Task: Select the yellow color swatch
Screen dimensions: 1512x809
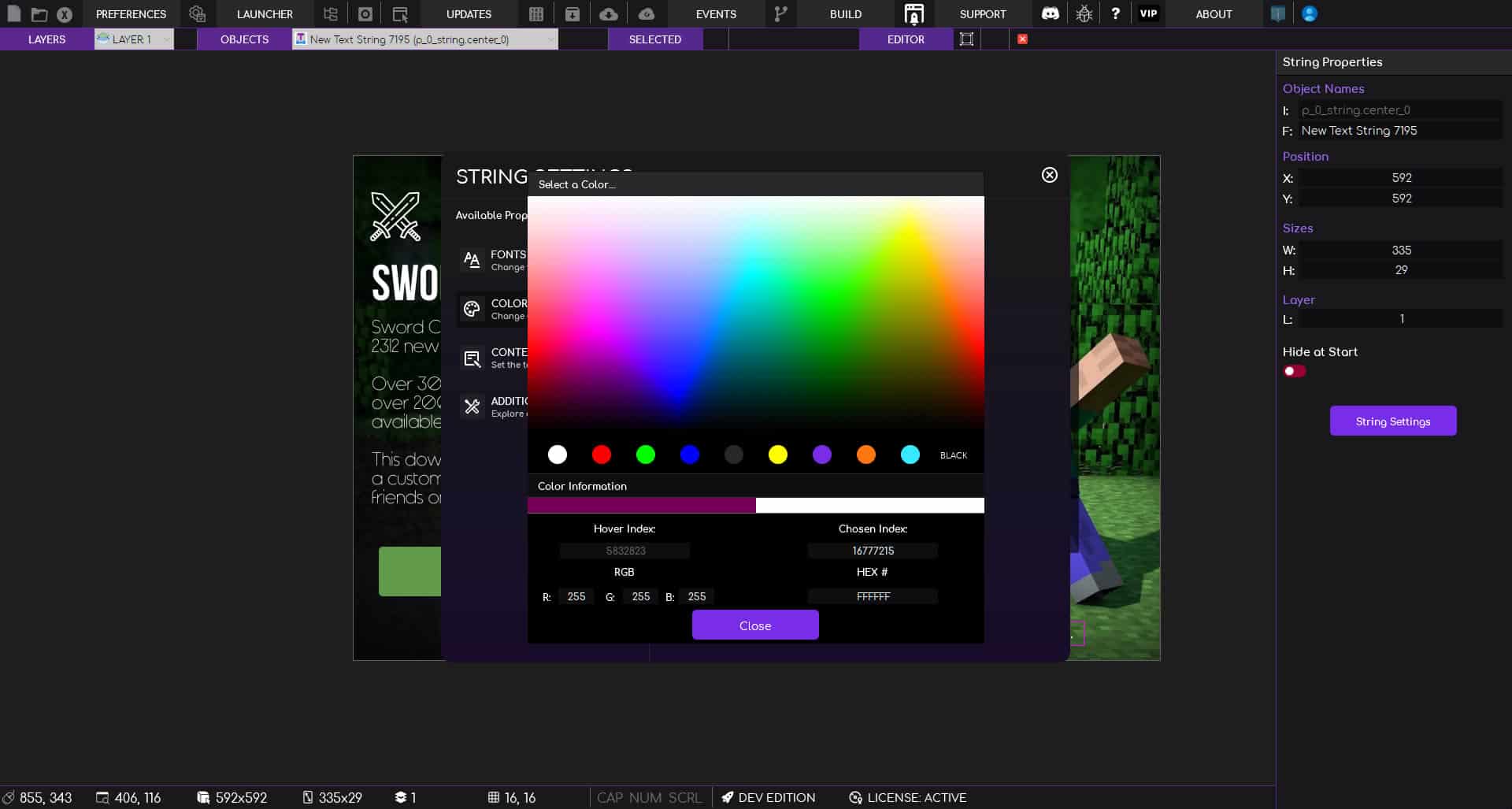Action: click(779, 455)
